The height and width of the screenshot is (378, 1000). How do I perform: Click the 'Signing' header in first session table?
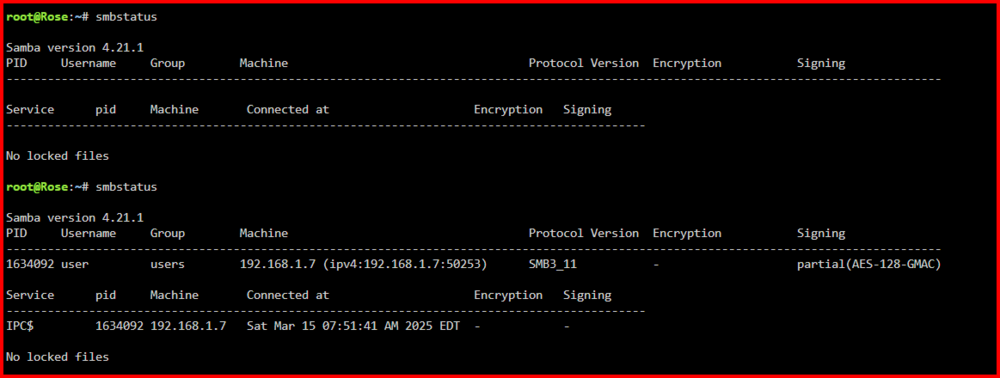(821, 63)
